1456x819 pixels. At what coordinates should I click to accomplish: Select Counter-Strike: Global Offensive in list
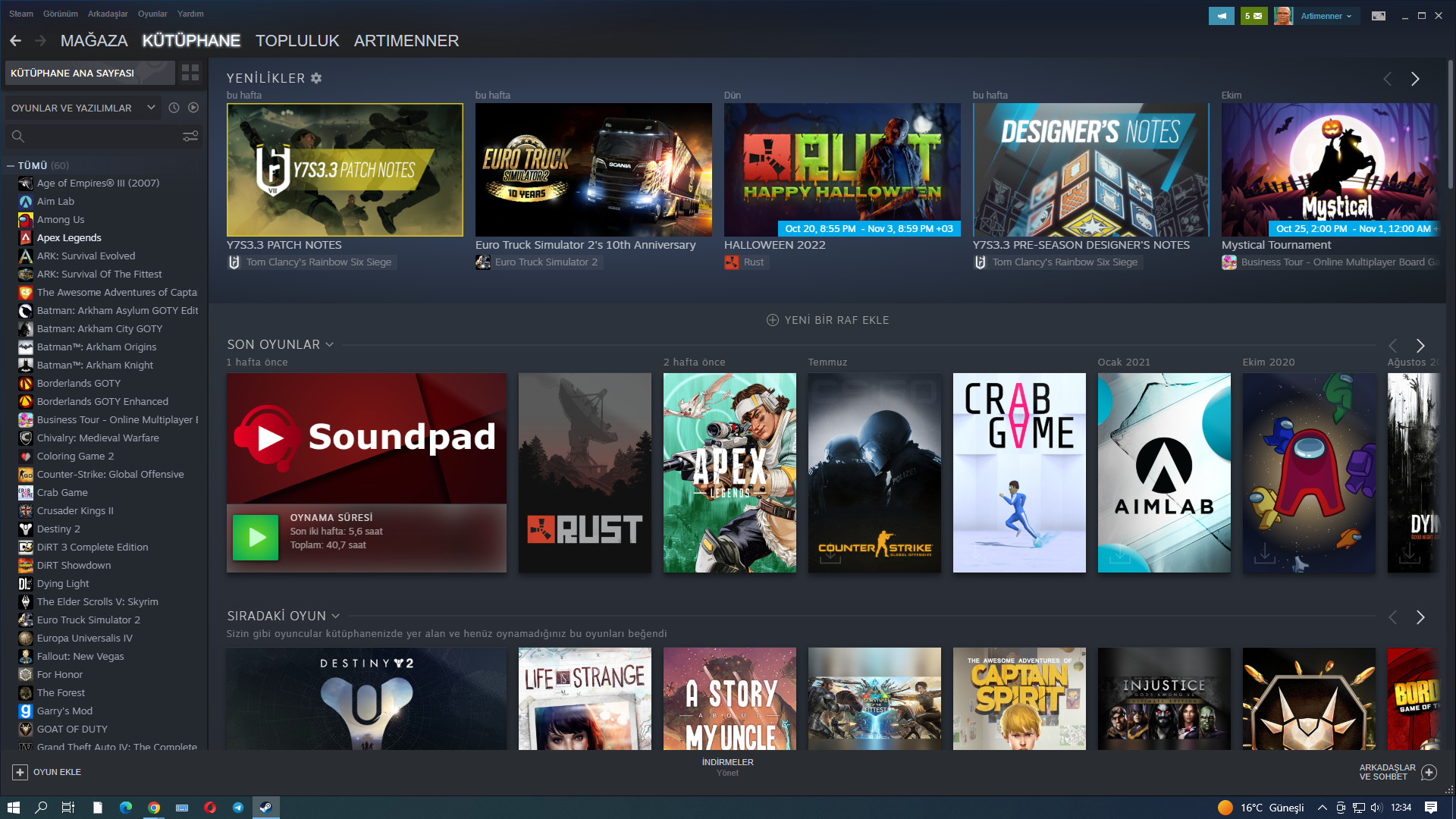click(x=110, y=474)
